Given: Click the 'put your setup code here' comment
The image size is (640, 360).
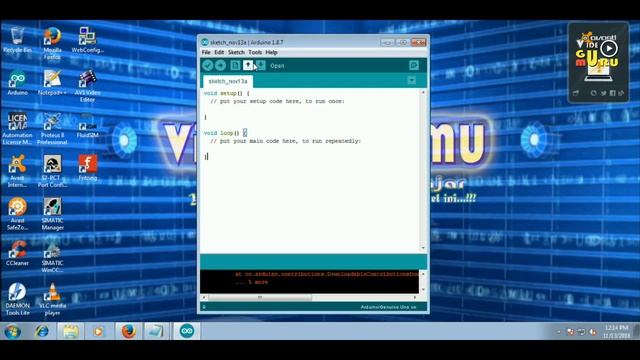Looking at the screenshot, I should (277, 101).
